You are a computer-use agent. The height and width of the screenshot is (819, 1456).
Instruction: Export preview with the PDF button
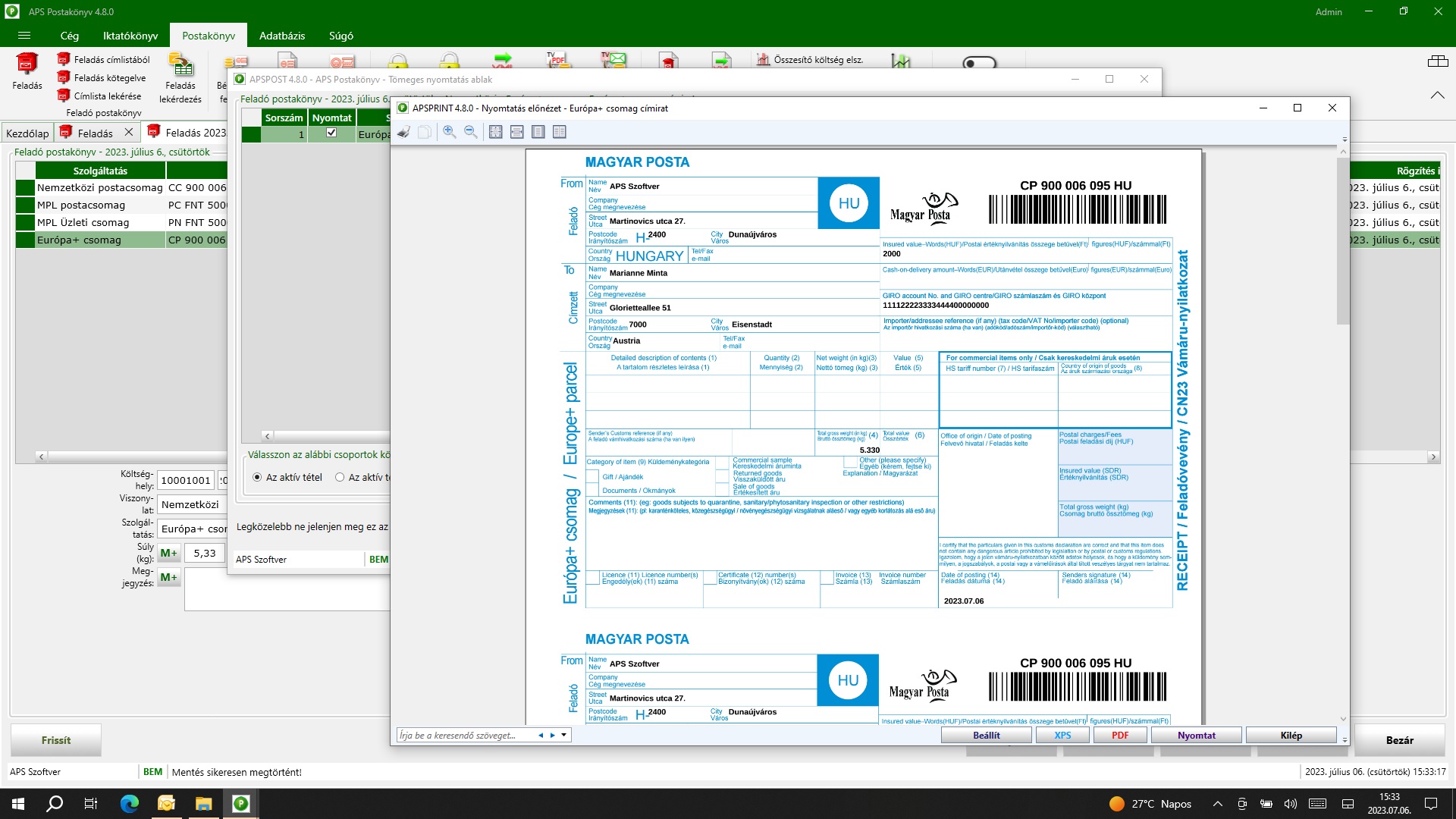pos(1120,736)
